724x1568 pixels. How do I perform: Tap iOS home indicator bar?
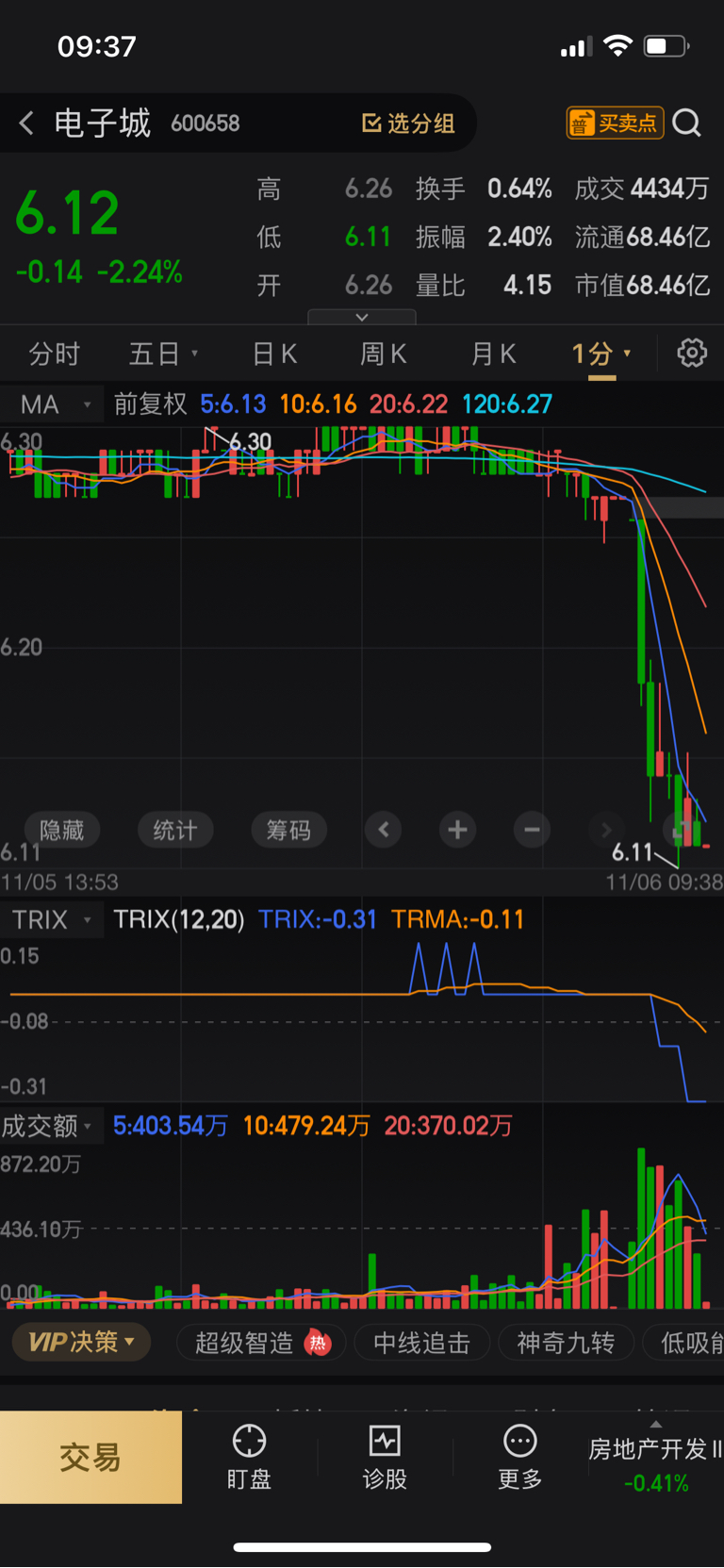pos(362,1546)
